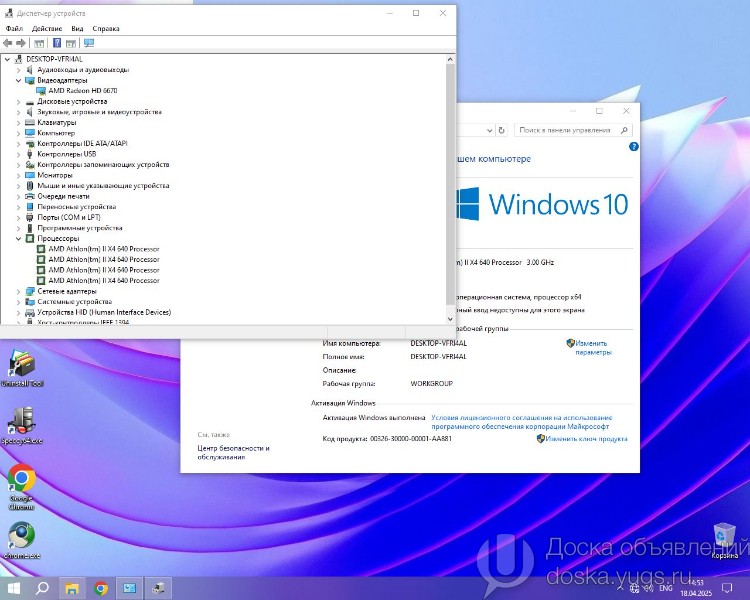Image resolution: width=750 pixels, height=600 pixels.
Task: Click the WORKGROUP value text
Action: [x=431, y=384]
